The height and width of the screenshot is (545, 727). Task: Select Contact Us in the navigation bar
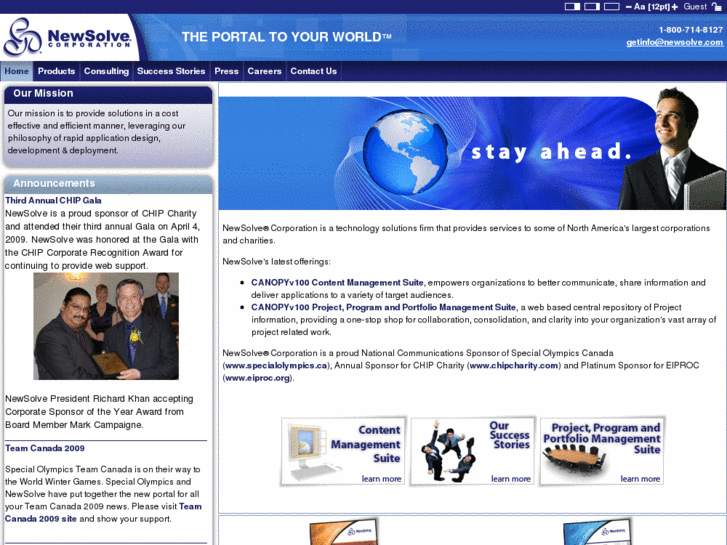[x=313, y=71]
